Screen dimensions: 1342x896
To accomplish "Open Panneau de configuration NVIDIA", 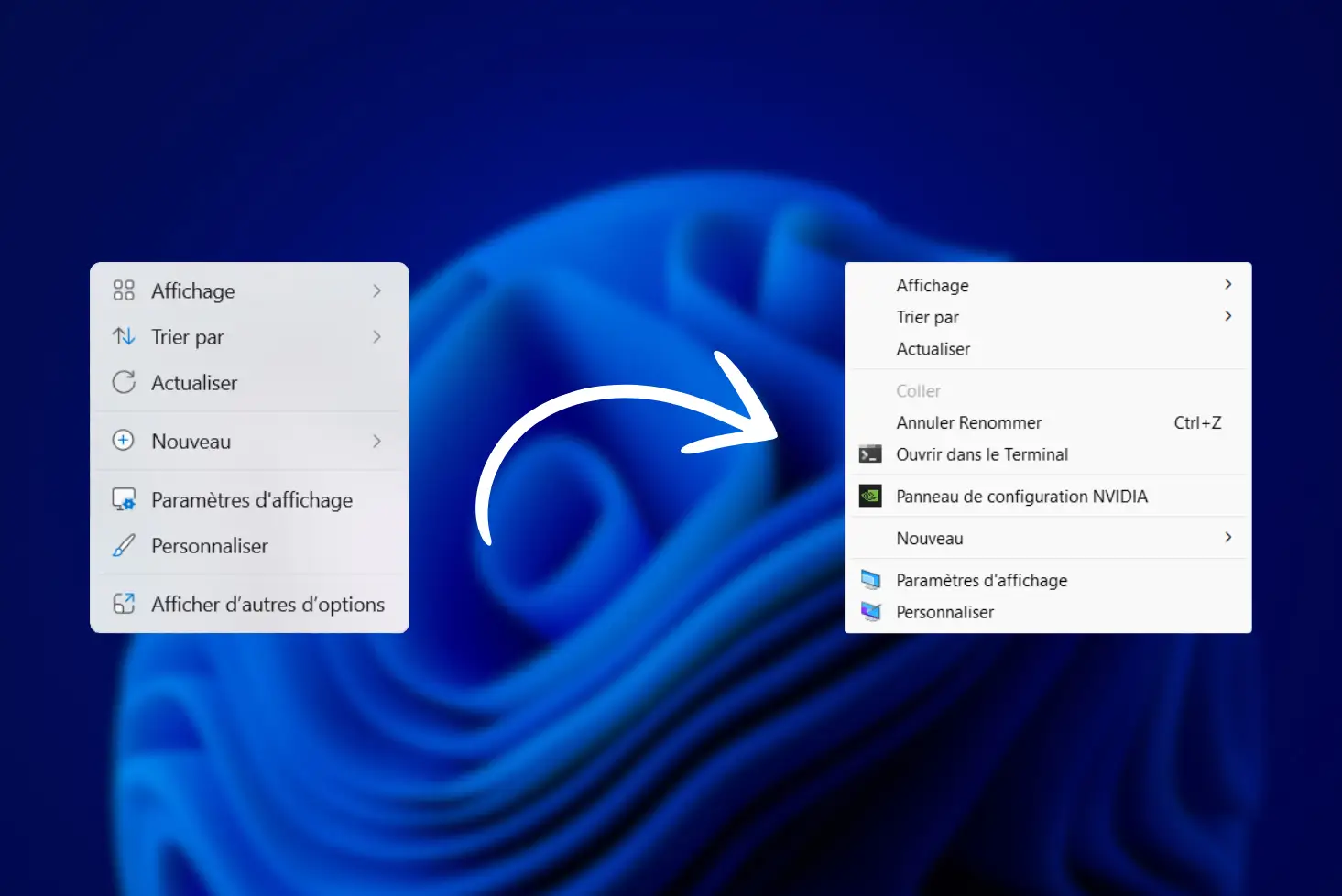I will click(x=1021, y=497).
